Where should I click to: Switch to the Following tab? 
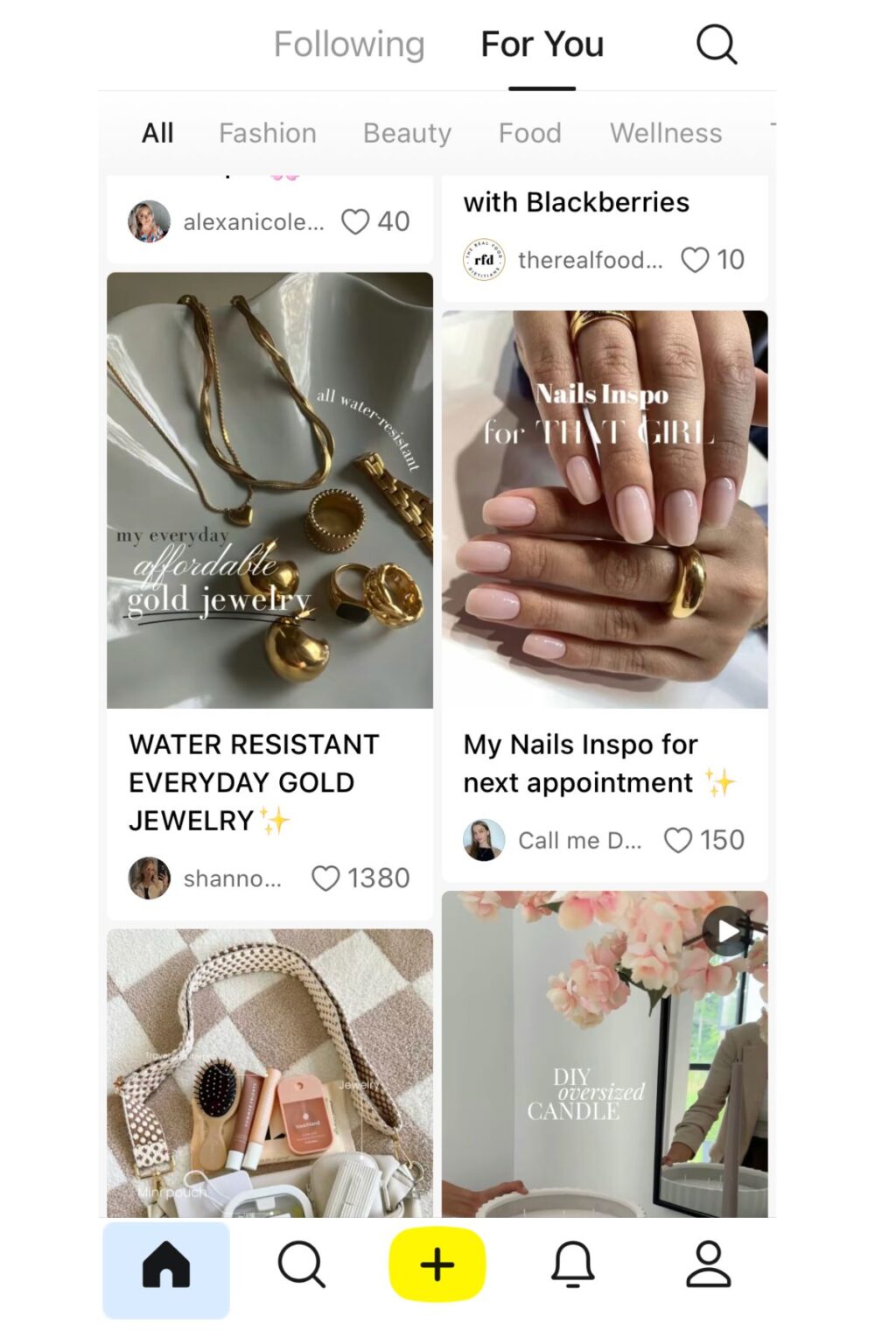pos(349,45)
